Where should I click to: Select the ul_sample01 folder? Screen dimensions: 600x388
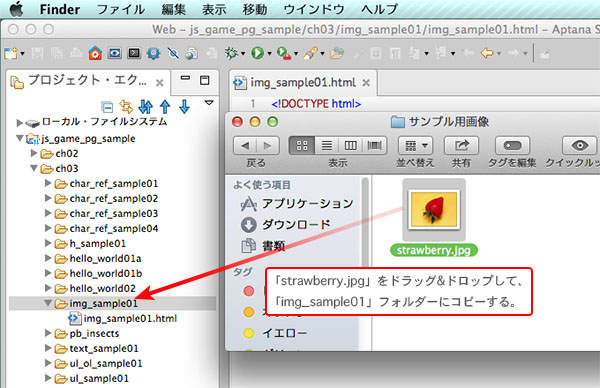[x=92, y=378]
